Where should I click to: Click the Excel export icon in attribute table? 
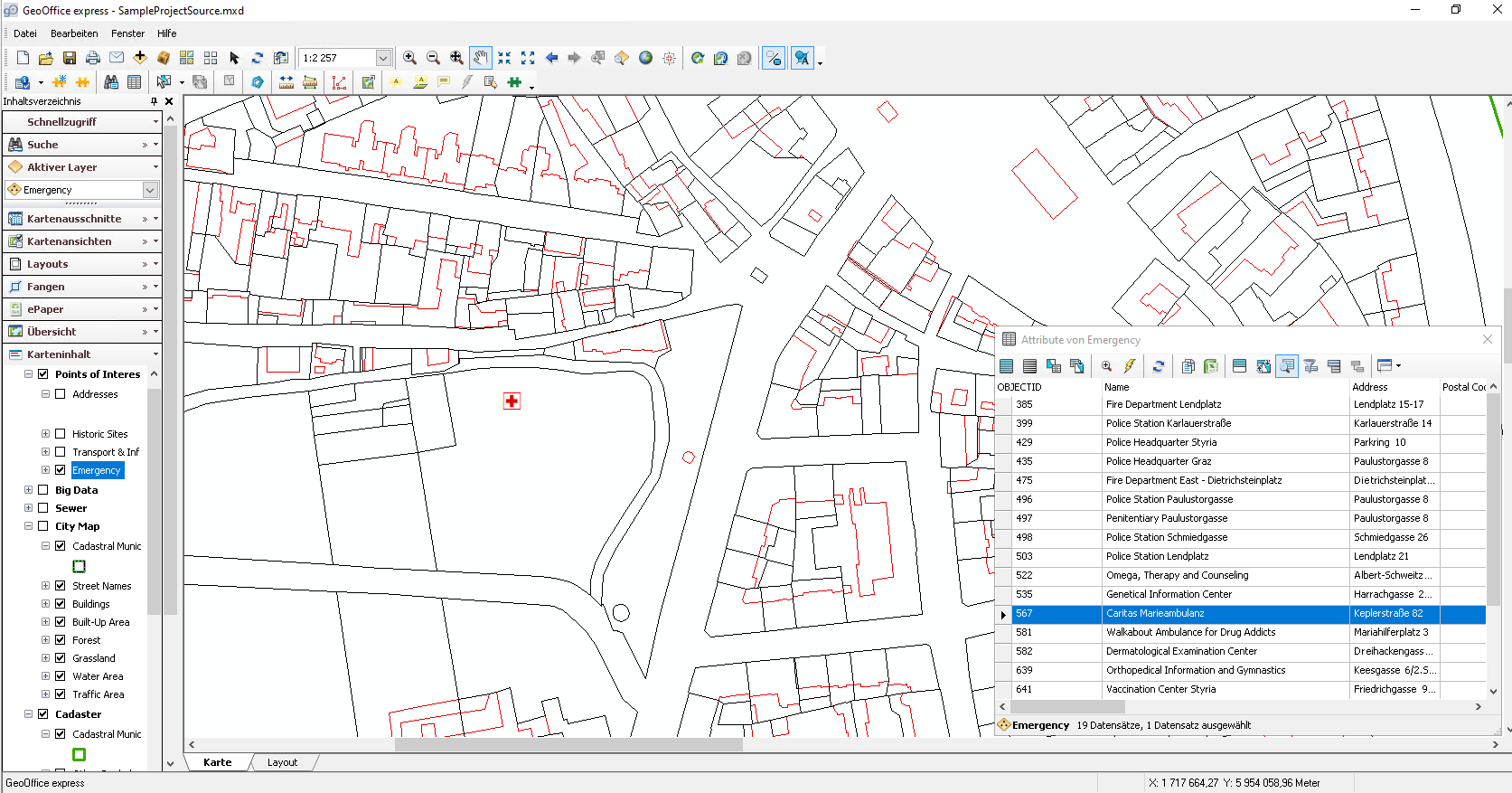1211,366
